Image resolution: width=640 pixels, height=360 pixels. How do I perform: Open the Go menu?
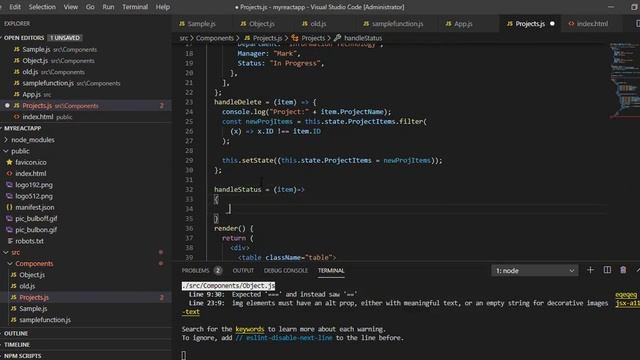[x=90, y=7]
